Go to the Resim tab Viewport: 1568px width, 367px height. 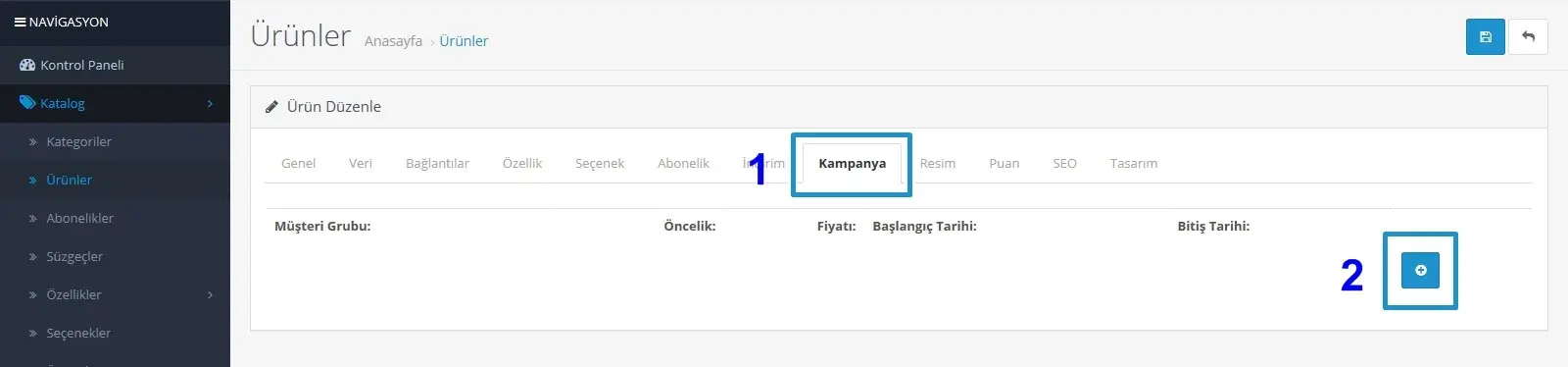(938, 163)
